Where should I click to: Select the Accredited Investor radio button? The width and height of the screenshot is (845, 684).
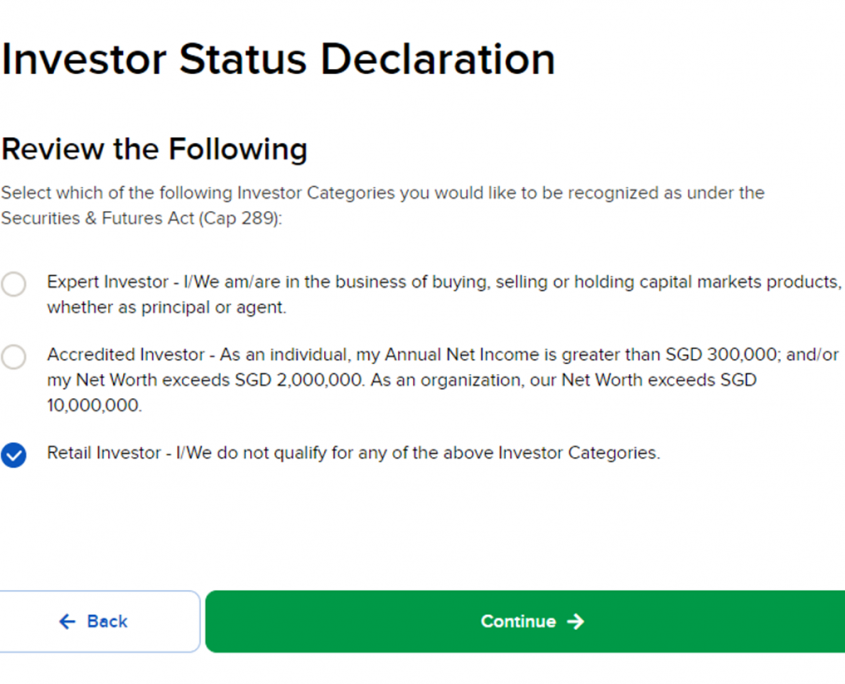coord(14,357)
